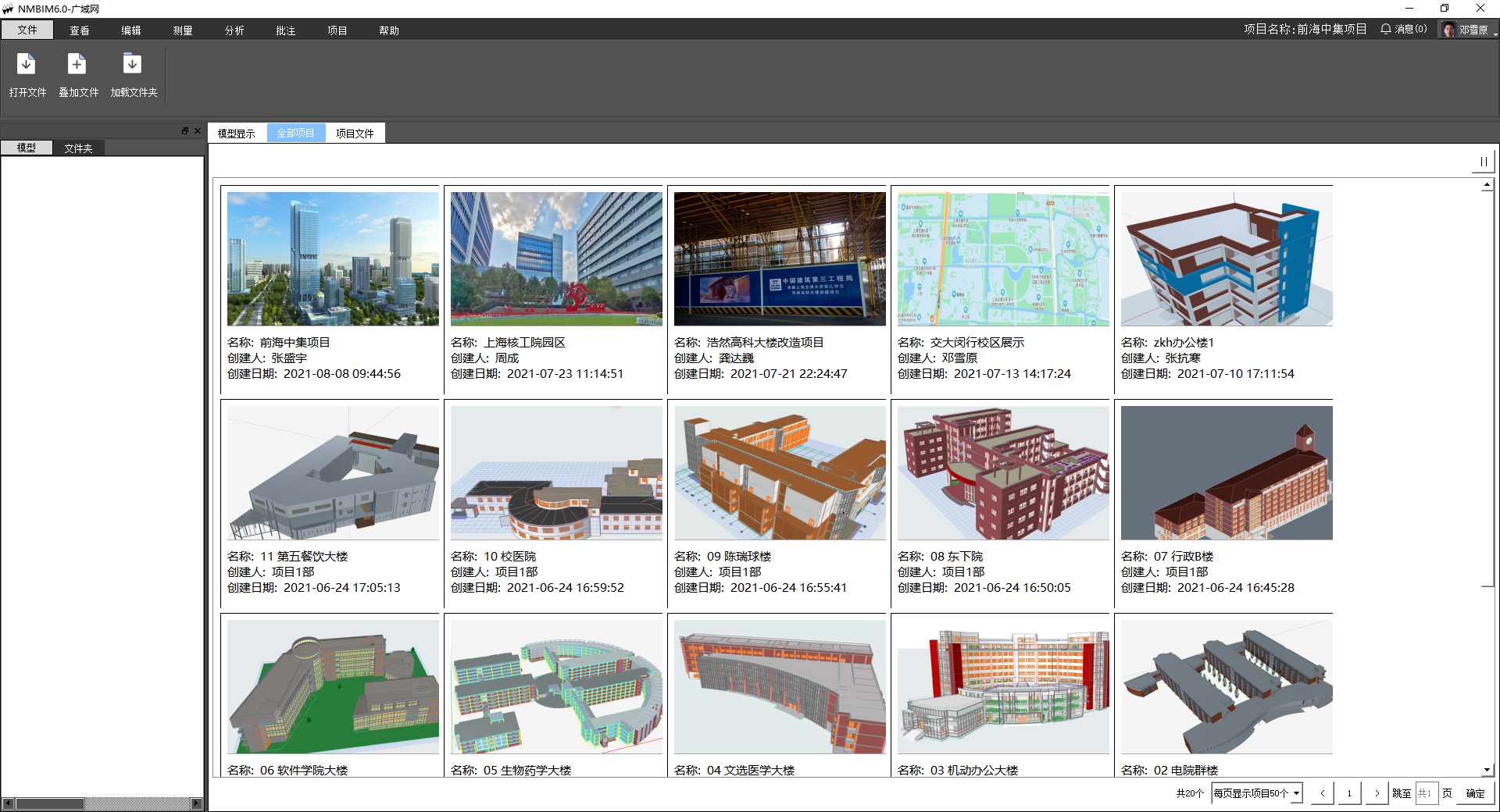Open the 消息 notification bell
Image resolution: width=1500 pixels, height=812 pixels.
1403,29
